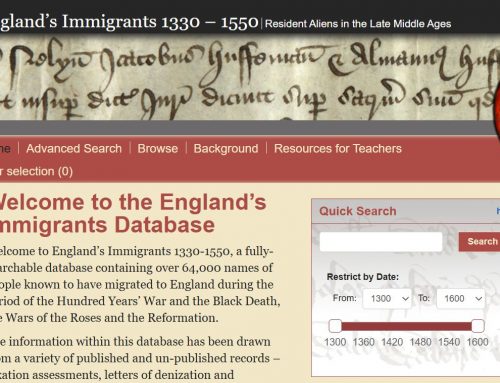This screenshot has width=500, height=383.
Task: Click the site title England's Immigrants 1330 – 1550
Action: tap(129, 22)
